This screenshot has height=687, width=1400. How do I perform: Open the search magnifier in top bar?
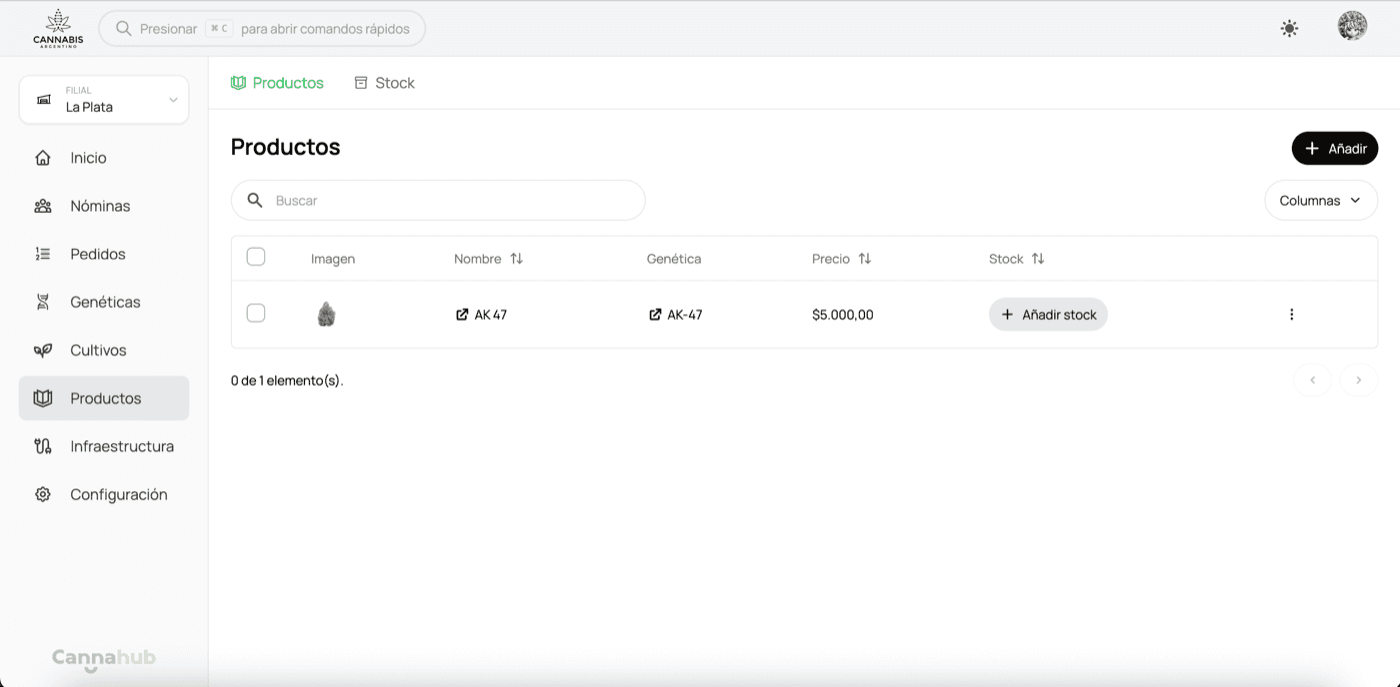point(123,28)
